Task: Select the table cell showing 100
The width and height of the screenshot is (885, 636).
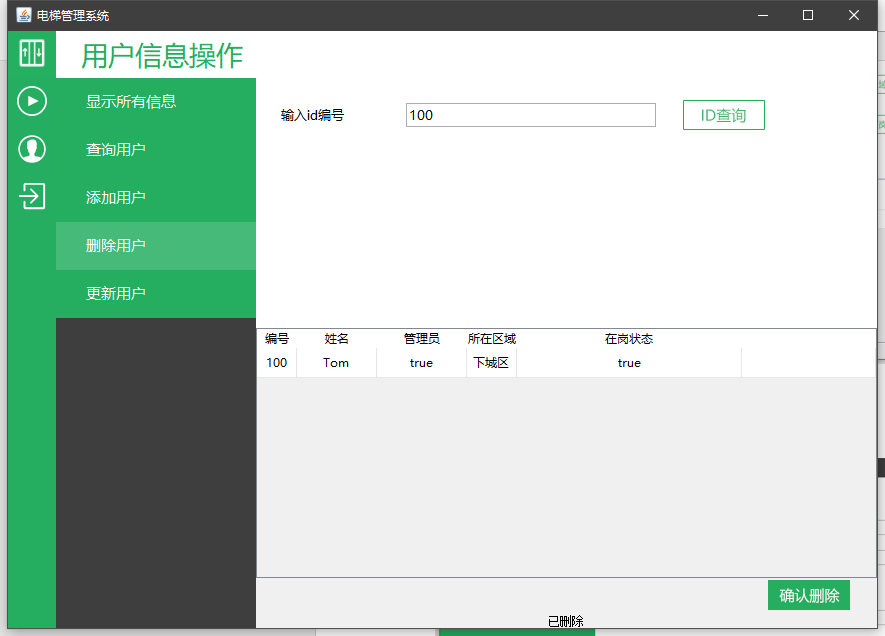Action: (277, 363)
